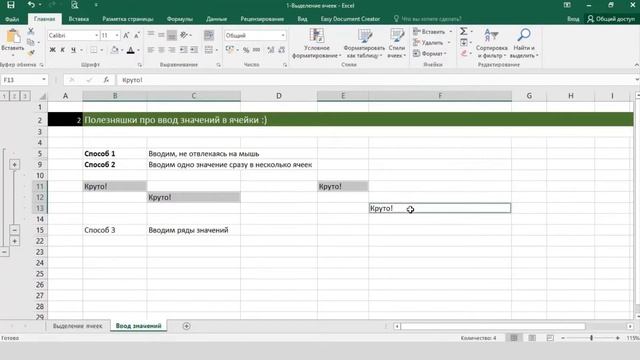Click the Percent Style icon
The image size is (640, 360).
(x=246, y=50)
